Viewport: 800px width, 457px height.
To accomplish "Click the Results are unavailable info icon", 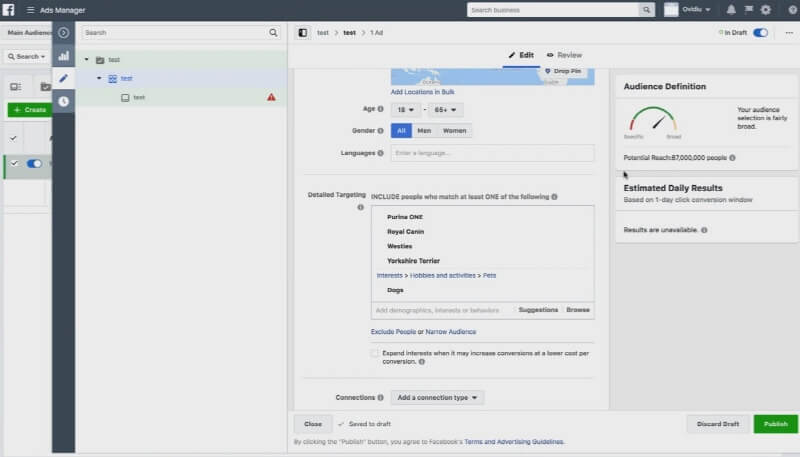I will [704, 230].
